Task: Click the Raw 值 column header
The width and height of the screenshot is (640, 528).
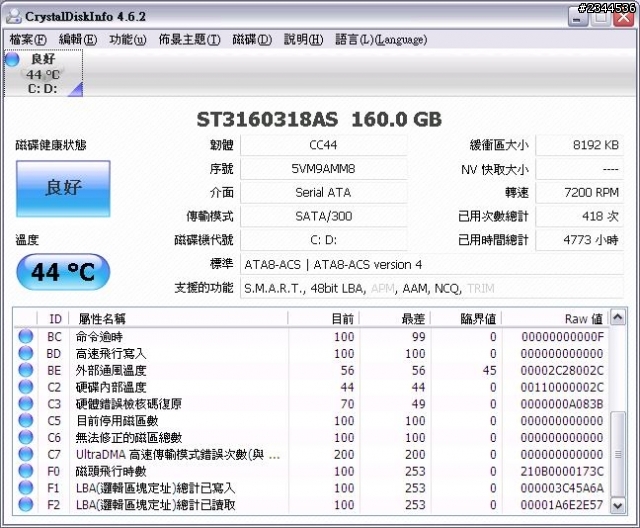Action: coord(555,319)
